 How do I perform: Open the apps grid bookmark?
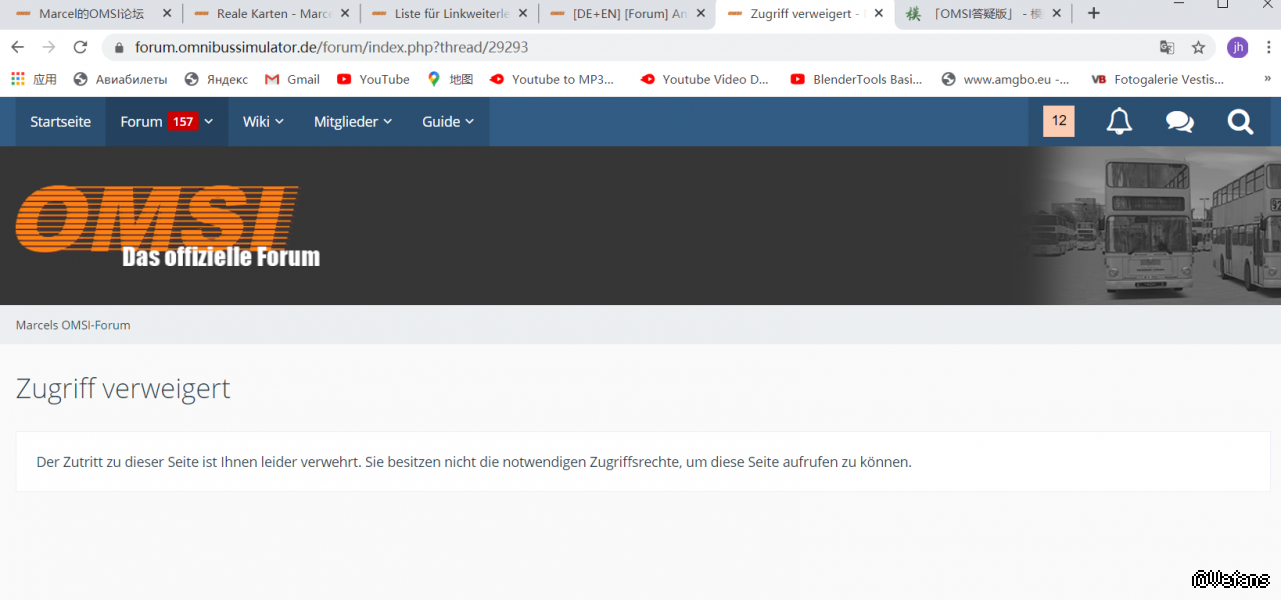click(x=33, y=79)
